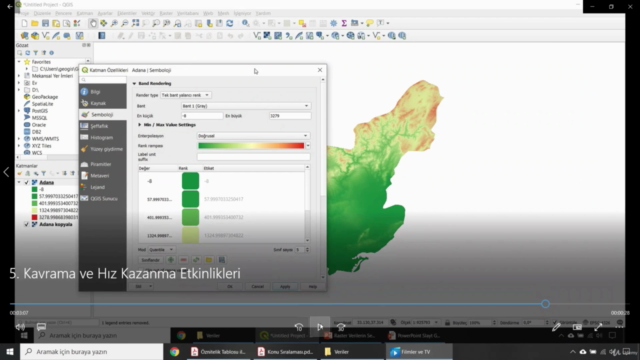Click the Open Project folder icon
The image size is (640, 360).
[x=35, y=23]
